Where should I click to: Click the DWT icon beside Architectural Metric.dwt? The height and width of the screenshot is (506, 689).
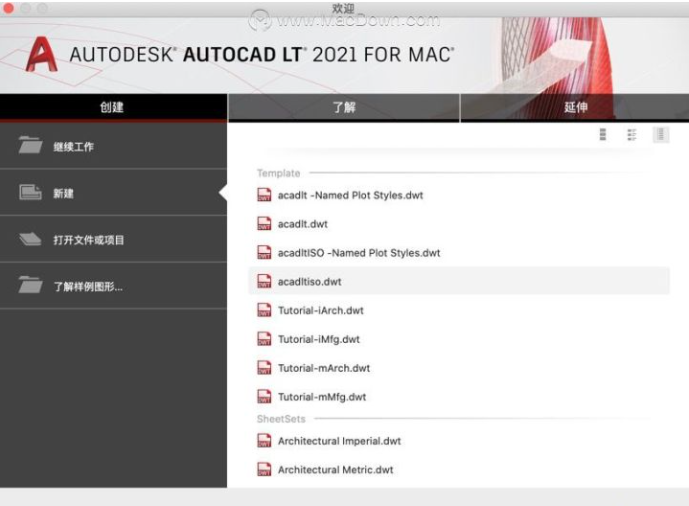[264, 470]
